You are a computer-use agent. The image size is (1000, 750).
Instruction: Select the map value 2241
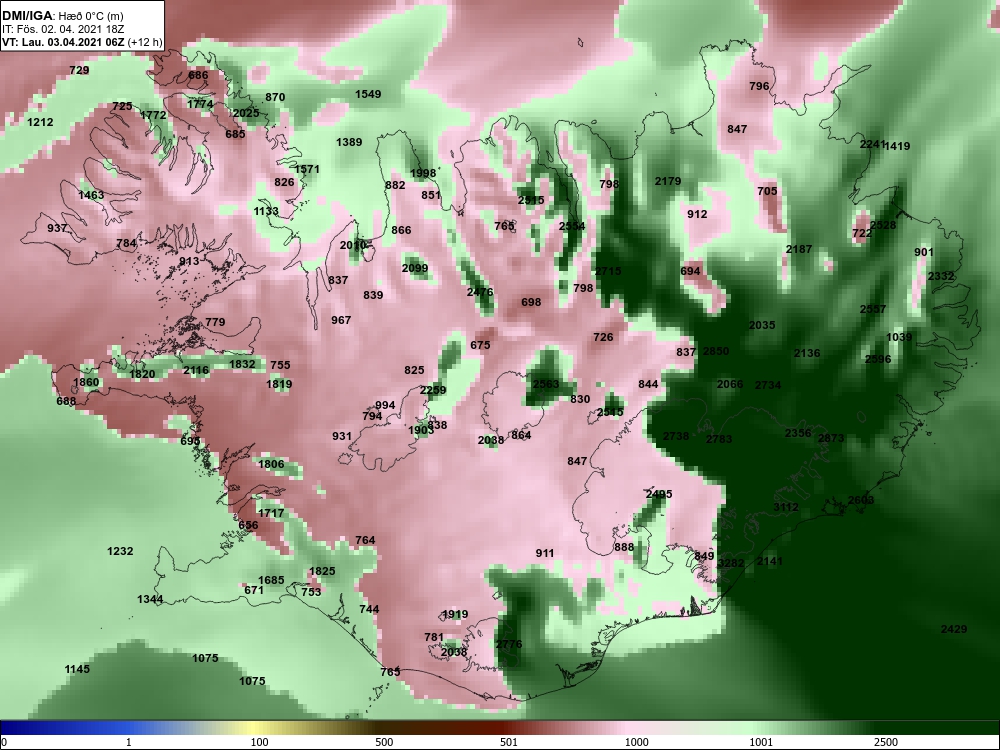click(872, 144)
